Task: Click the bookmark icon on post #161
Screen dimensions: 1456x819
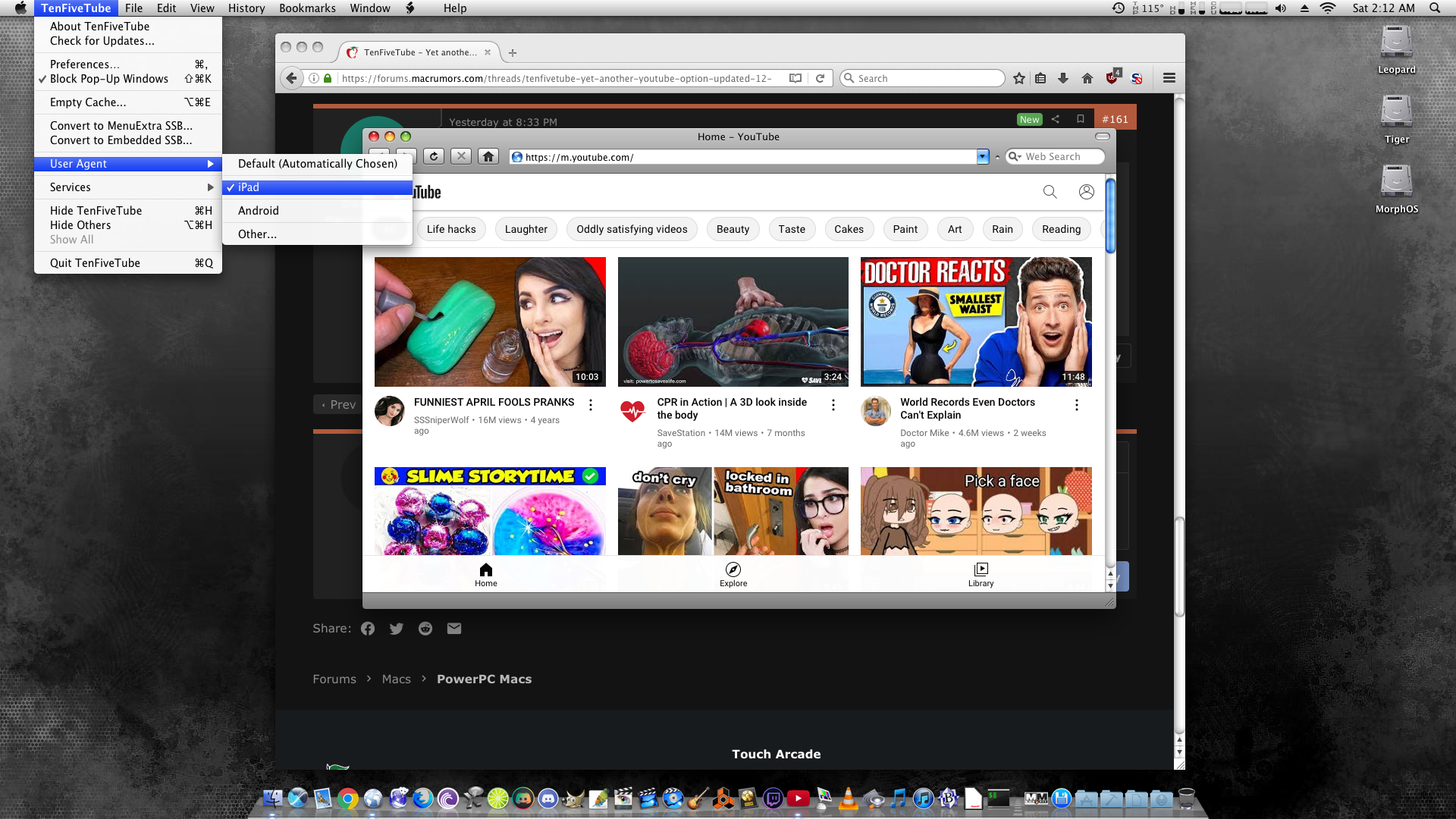Action: 1081,119
